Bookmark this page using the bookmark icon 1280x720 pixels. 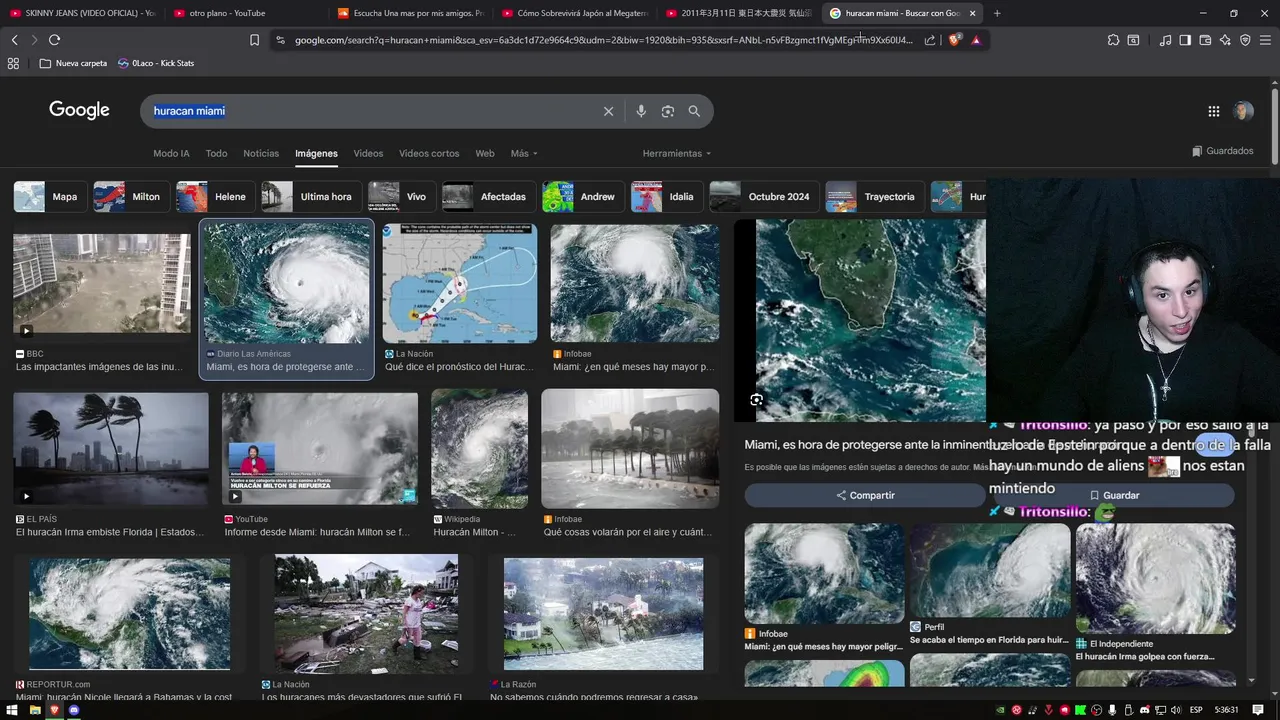coord(254,40)
